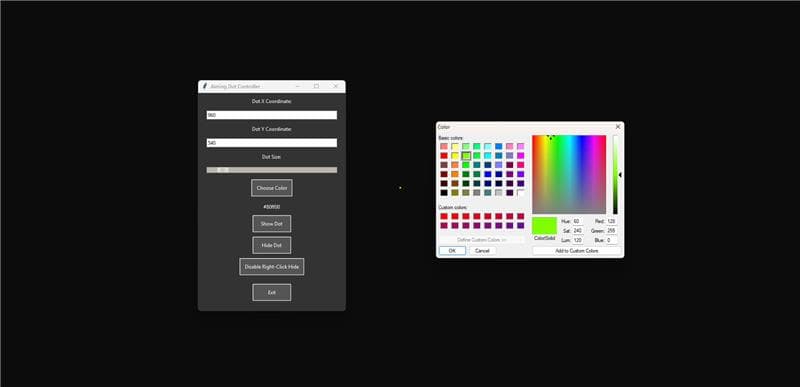This screenshot has width=800, height=387.
Task: Click the Hue value field
Action: (577, 221)
